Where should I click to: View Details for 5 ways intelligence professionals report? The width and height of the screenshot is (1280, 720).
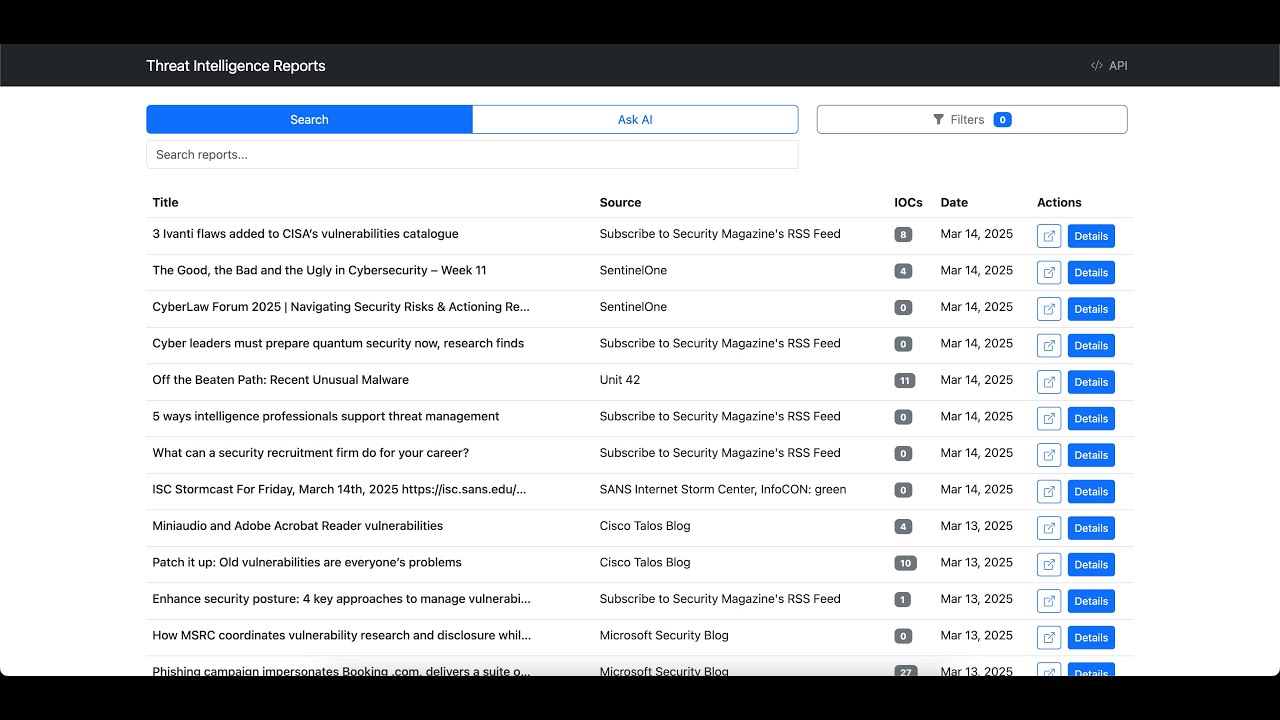pos(1091,419)
